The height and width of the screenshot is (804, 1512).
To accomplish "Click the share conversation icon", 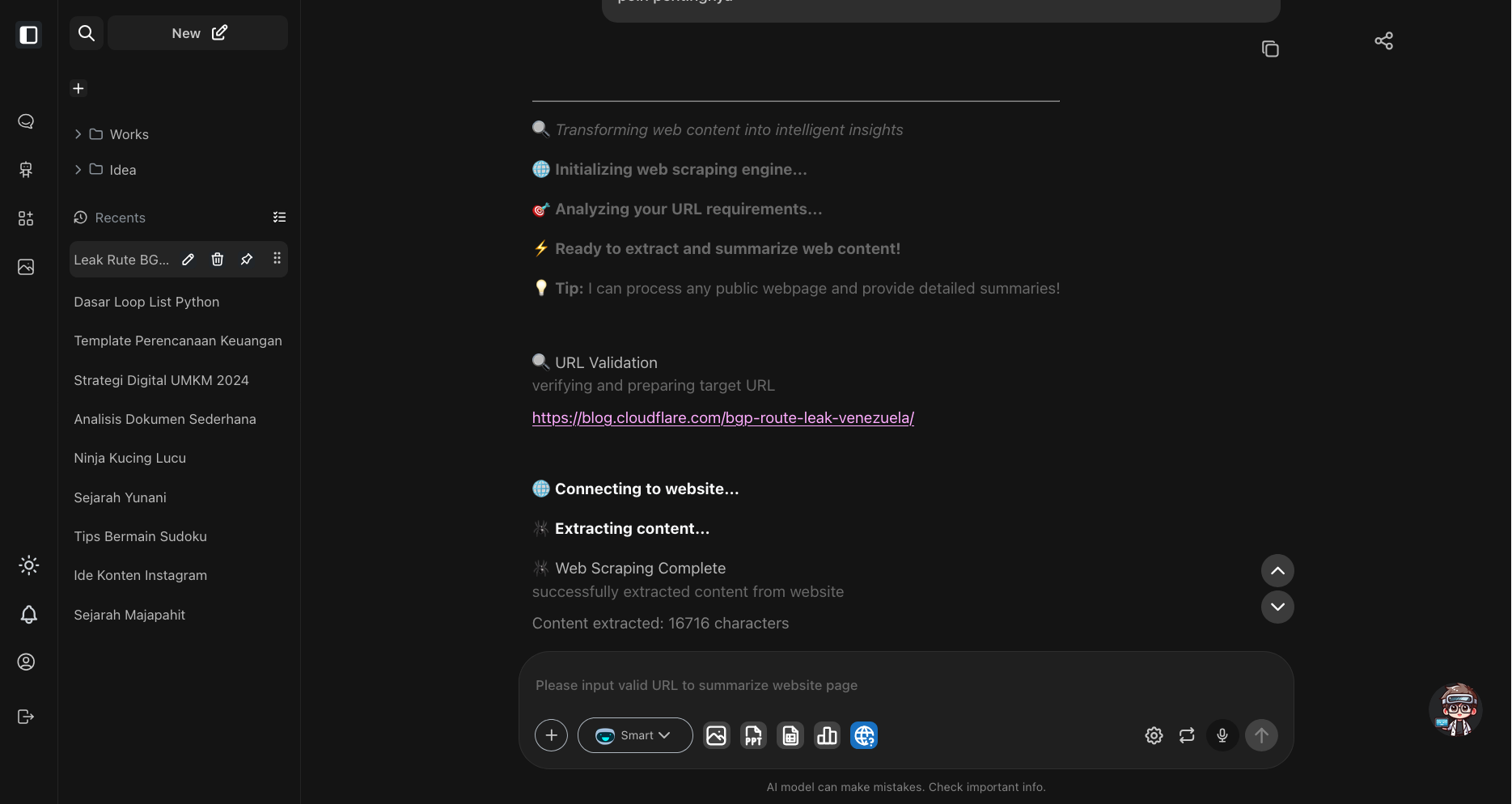I will tap(1383, 40).
